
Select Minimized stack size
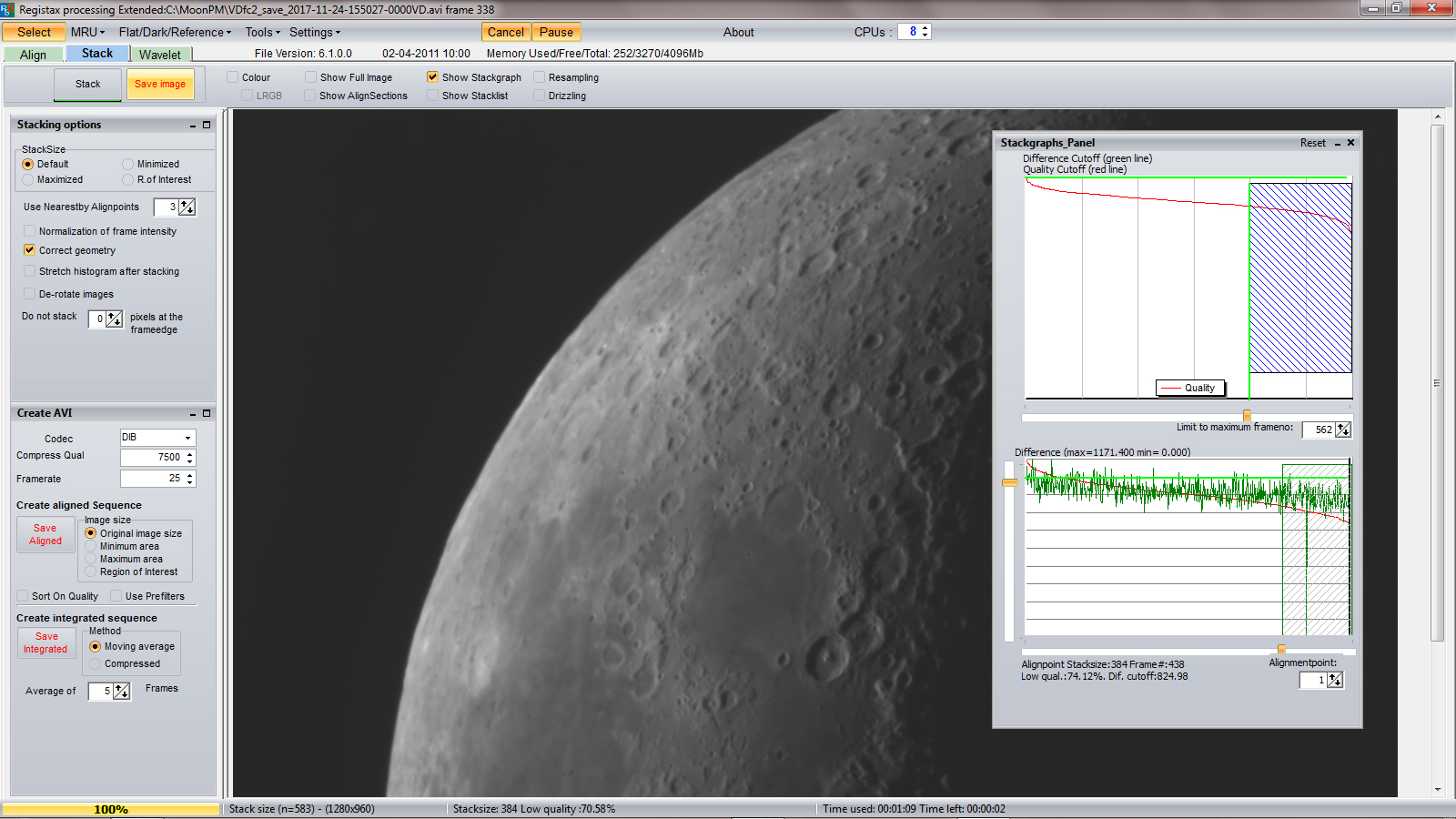click(x=128, y=165)
